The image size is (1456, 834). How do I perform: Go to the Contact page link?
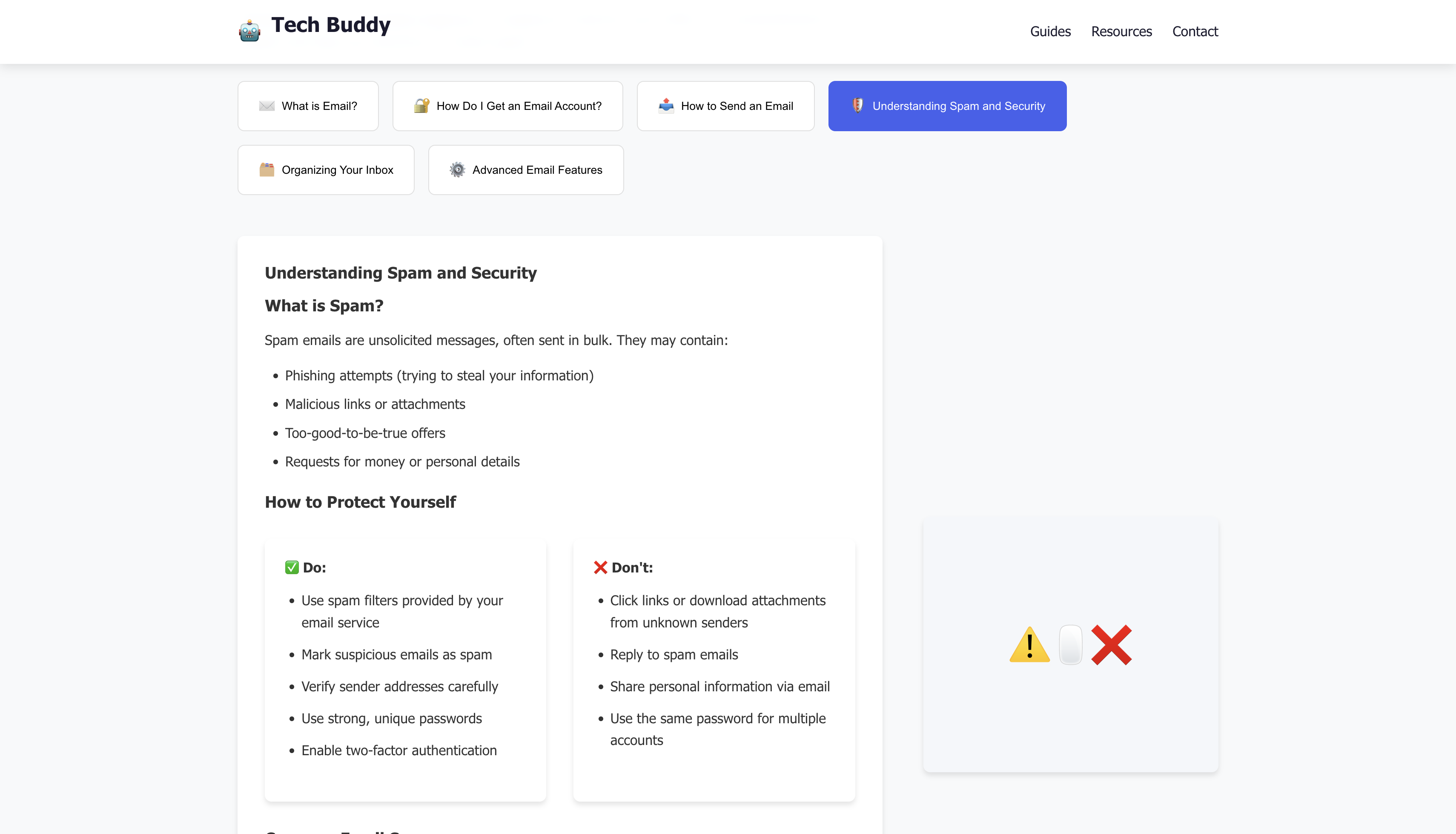pos(1195,32)
